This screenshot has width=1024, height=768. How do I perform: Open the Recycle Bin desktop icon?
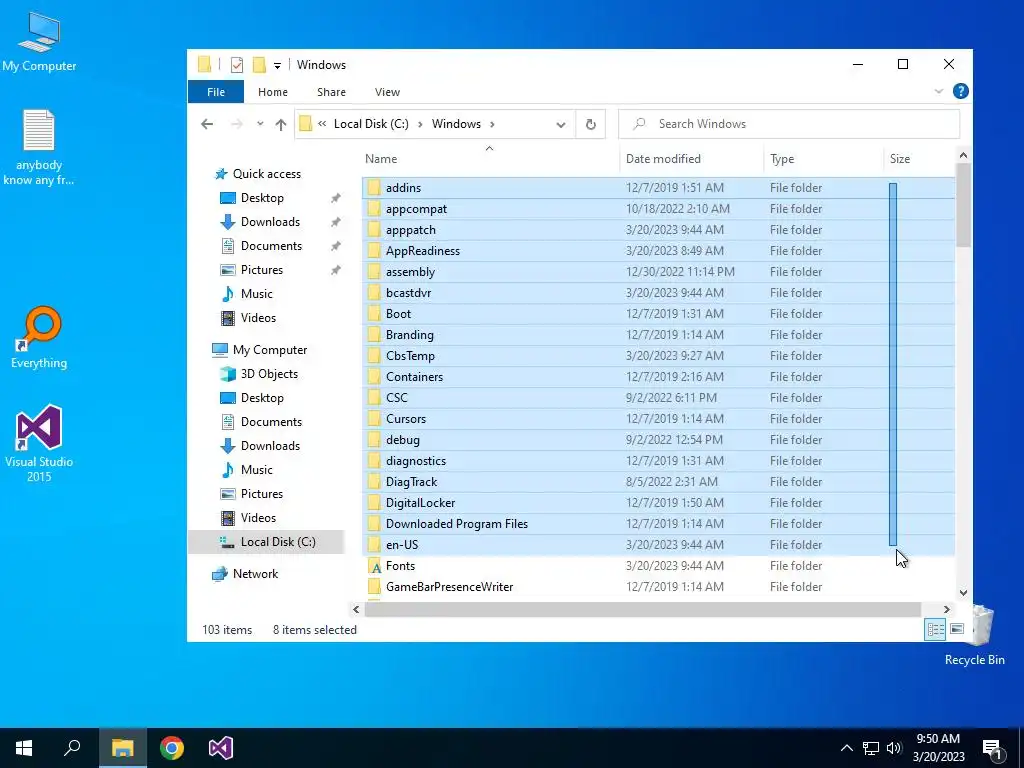[x=974, y=635]
